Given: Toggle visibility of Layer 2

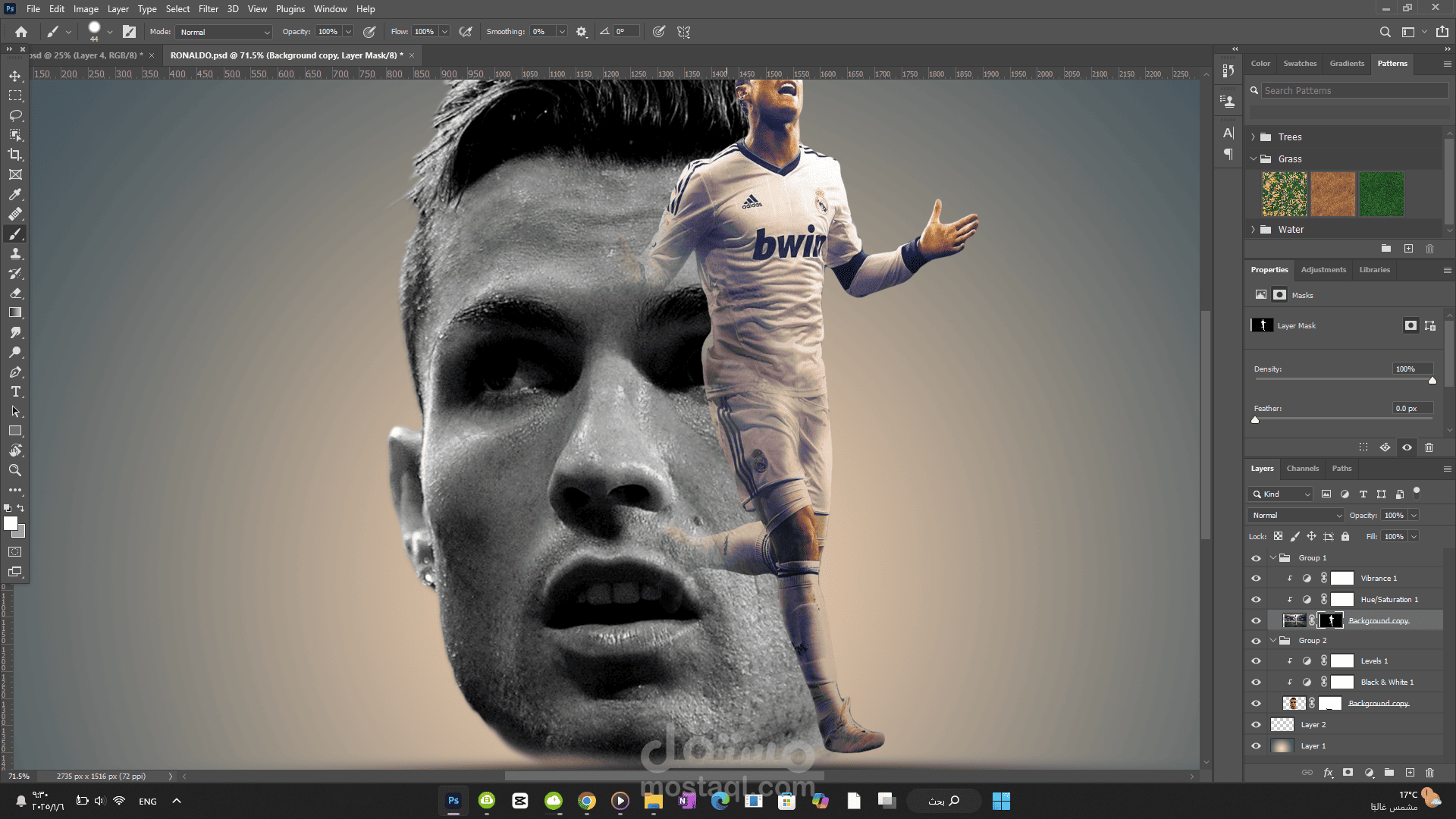Looking at the screenshot, I should (x=1256, y=725).
